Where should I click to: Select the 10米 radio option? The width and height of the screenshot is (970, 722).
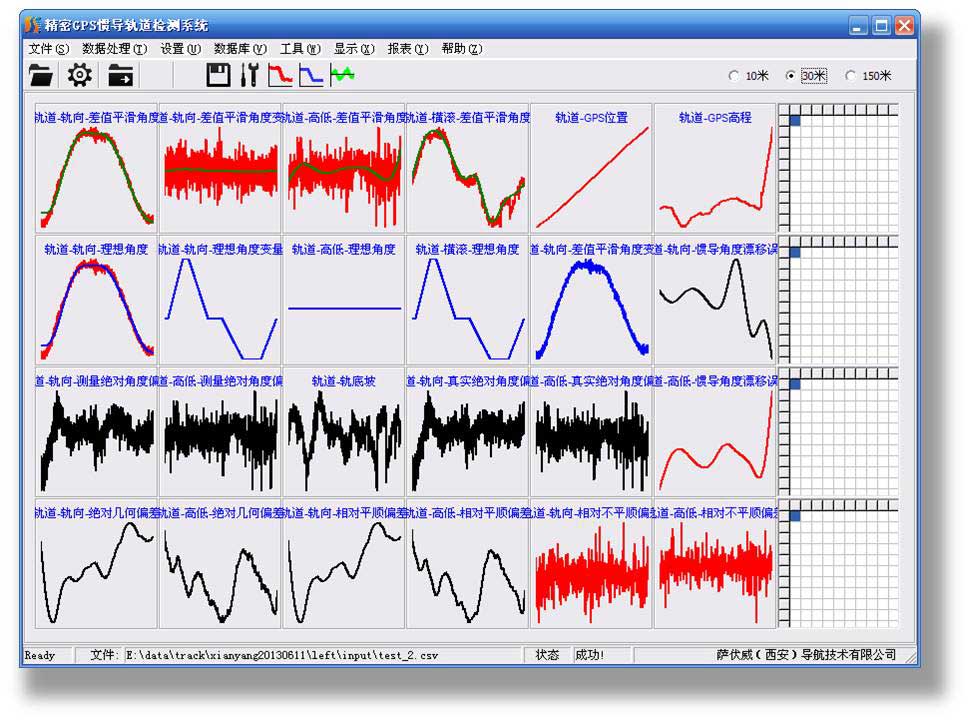pyautogui.click(x=749, y=75)
